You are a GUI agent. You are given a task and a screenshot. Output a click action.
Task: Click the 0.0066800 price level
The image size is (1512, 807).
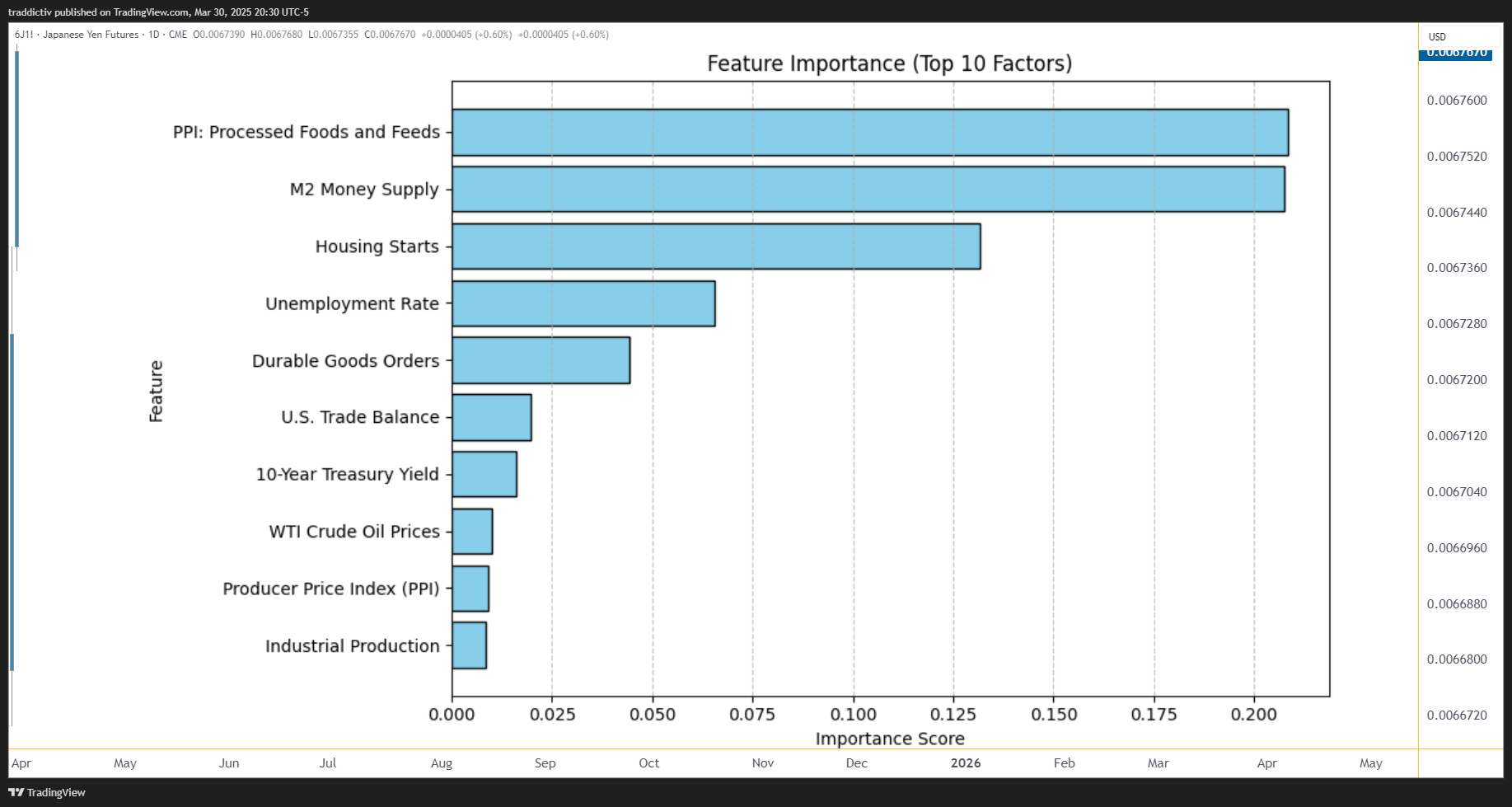tap(1457, 659)
